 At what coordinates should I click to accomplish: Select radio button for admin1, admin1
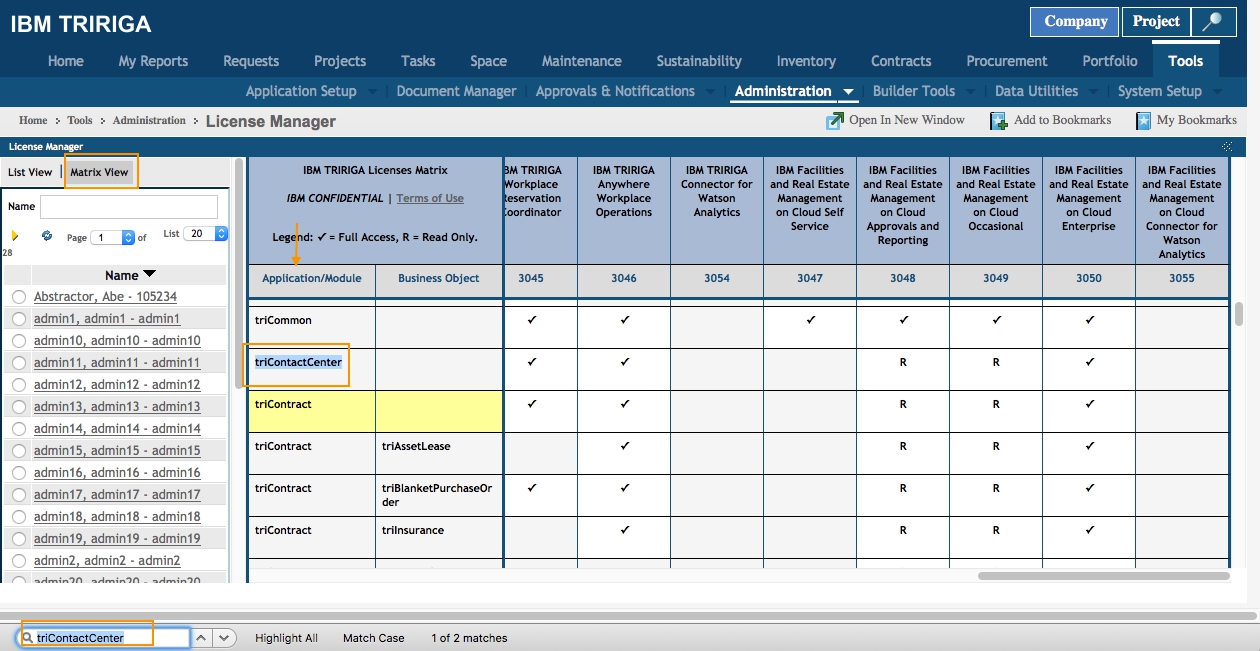[x=18, y=319]
